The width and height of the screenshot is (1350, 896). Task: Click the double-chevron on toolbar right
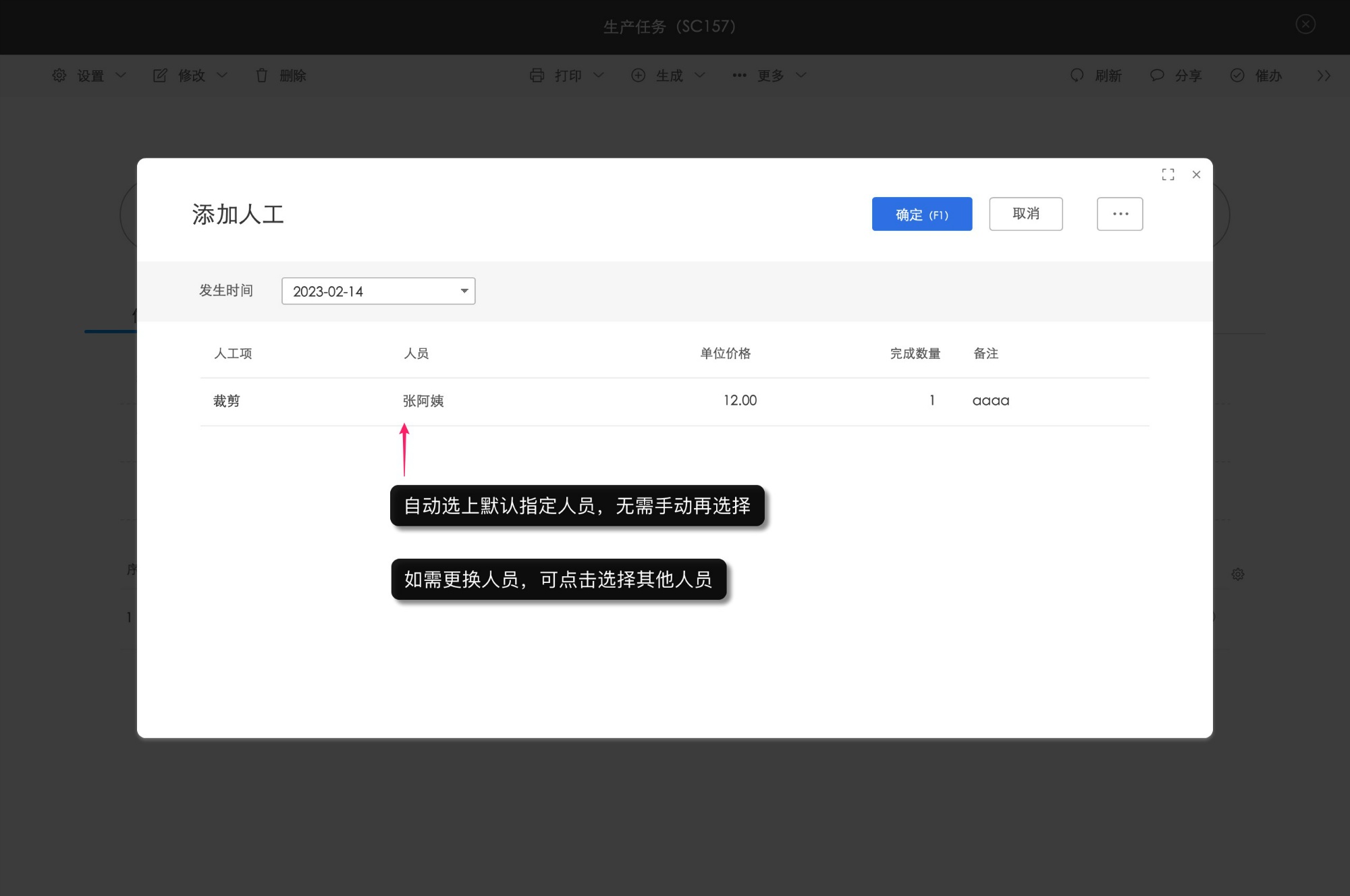[1324, 76]
